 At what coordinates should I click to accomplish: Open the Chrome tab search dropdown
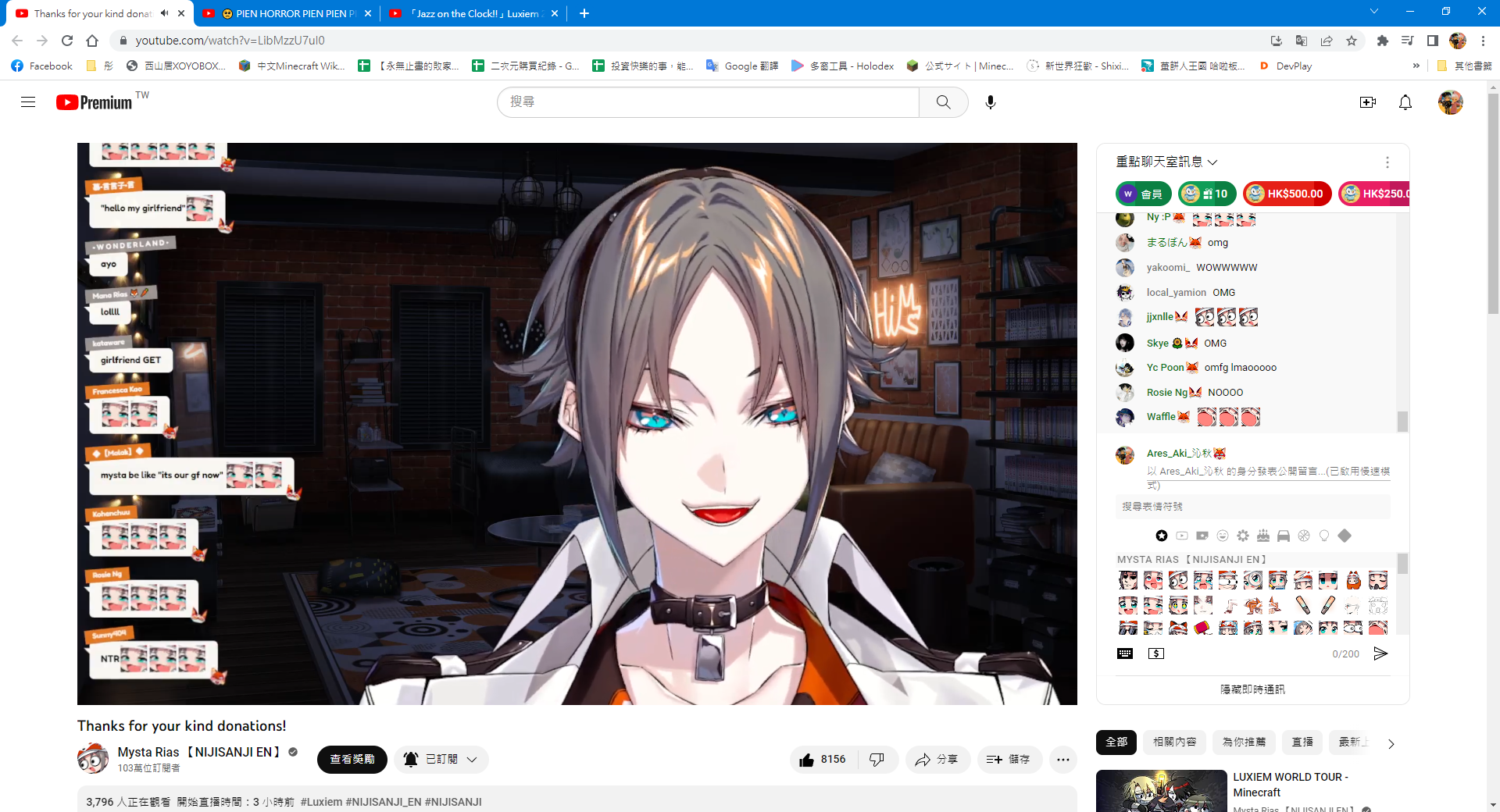tap(1373, 12)
